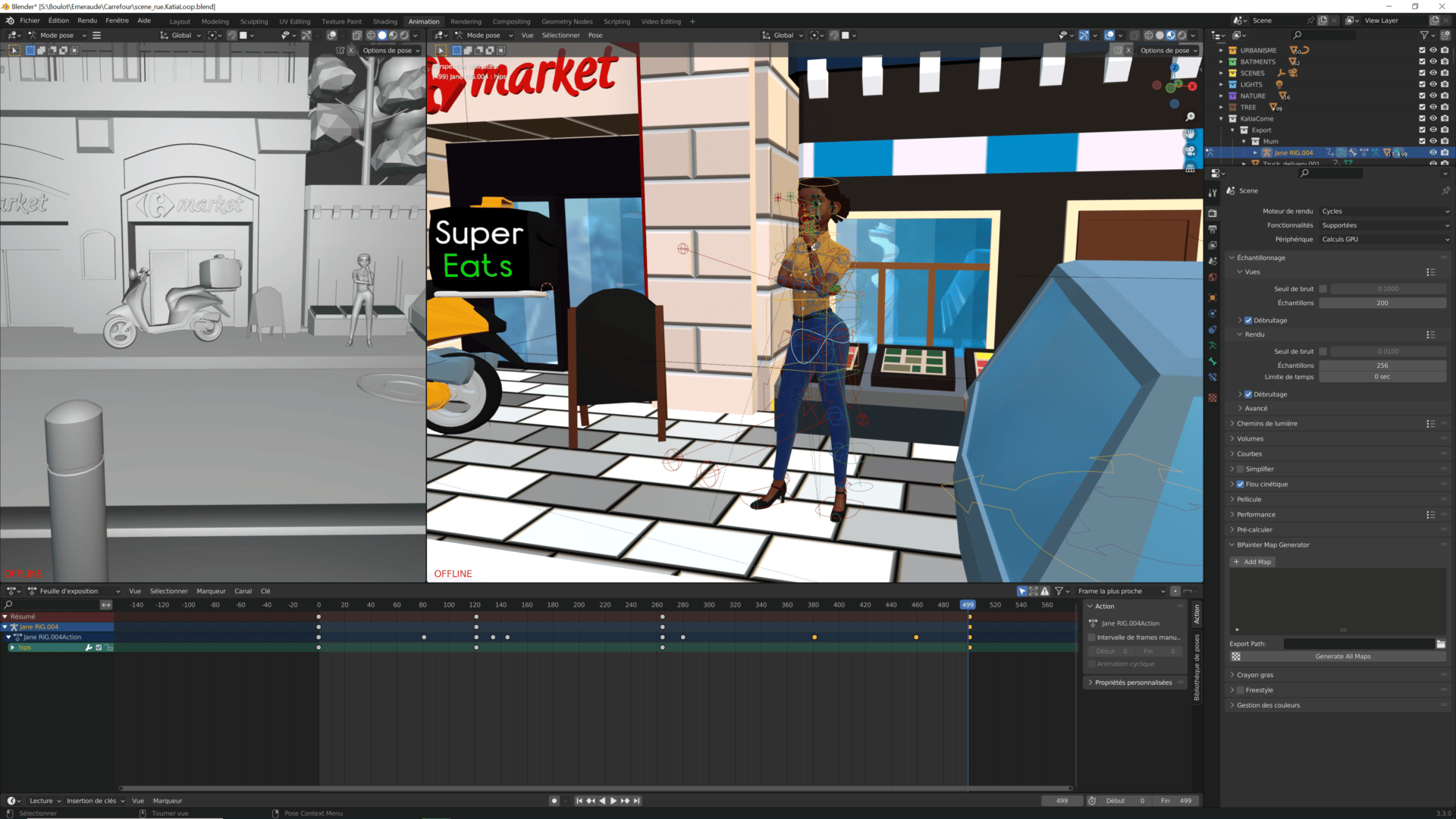Click the render Échantillons 256 slider field
This screenshot has height=819, width=1456.
point(1382,366)
